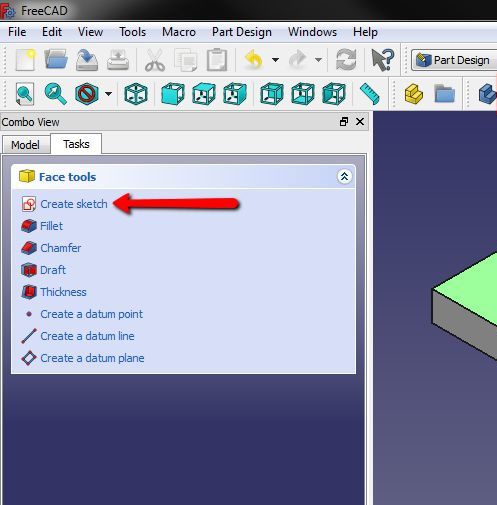Click the Undo arrow icon
The image size is (497, 505).
click(x=254, y=60)
